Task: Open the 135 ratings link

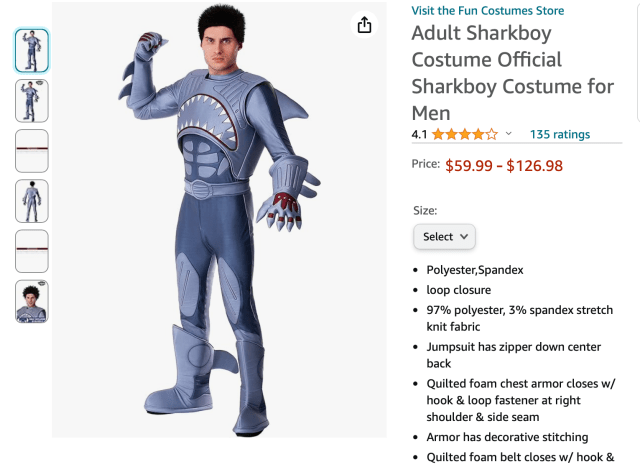Action: coord(560,134)
